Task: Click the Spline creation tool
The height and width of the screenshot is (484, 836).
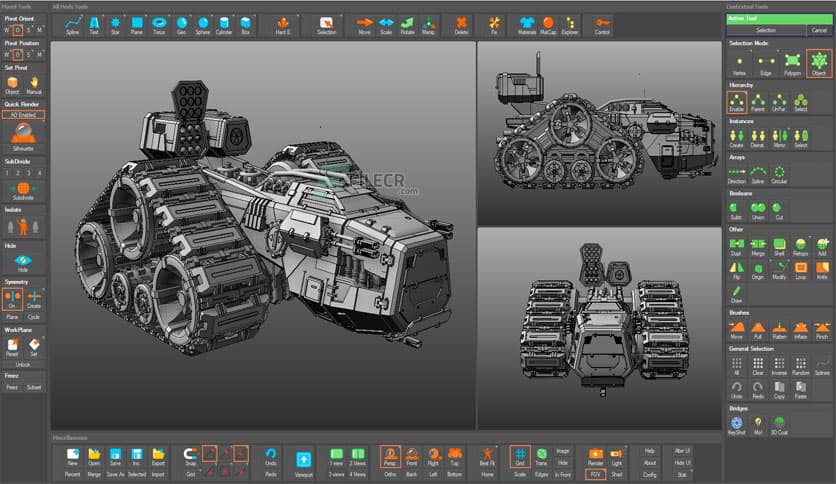Action: pos(73,23)
